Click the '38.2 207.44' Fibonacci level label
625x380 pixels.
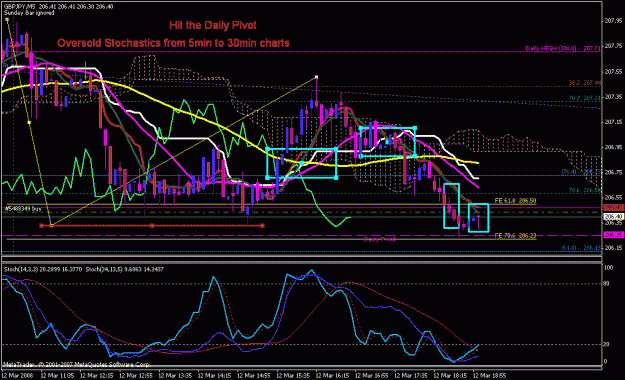585,83
